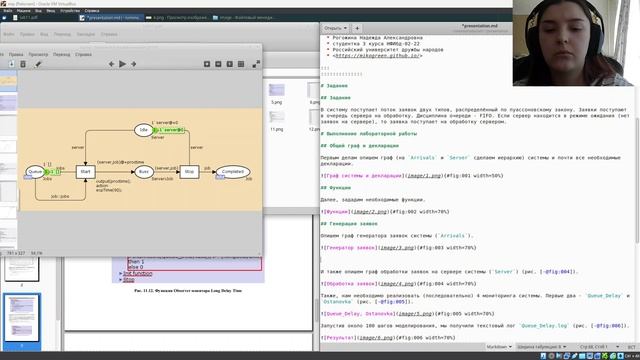The image size is (640, 360).
Task: Click image/1.png reference in editor
Action: (424, 176)
